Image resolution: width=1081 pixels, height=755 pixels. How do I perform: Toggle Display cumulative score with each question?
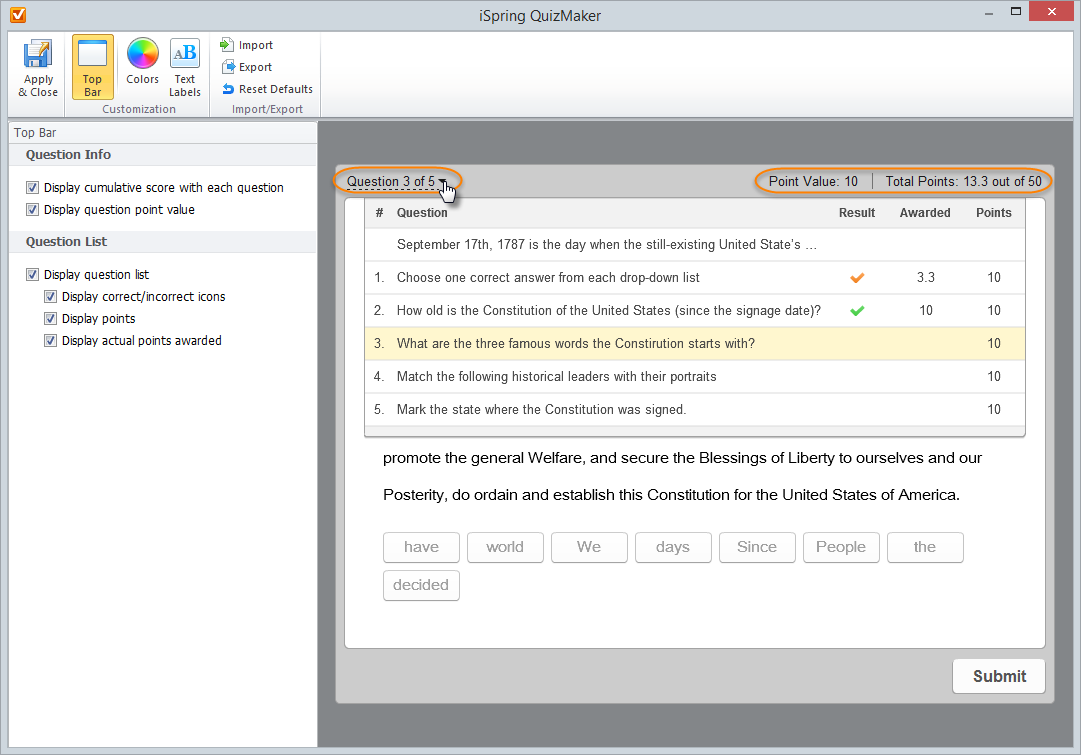33,188
